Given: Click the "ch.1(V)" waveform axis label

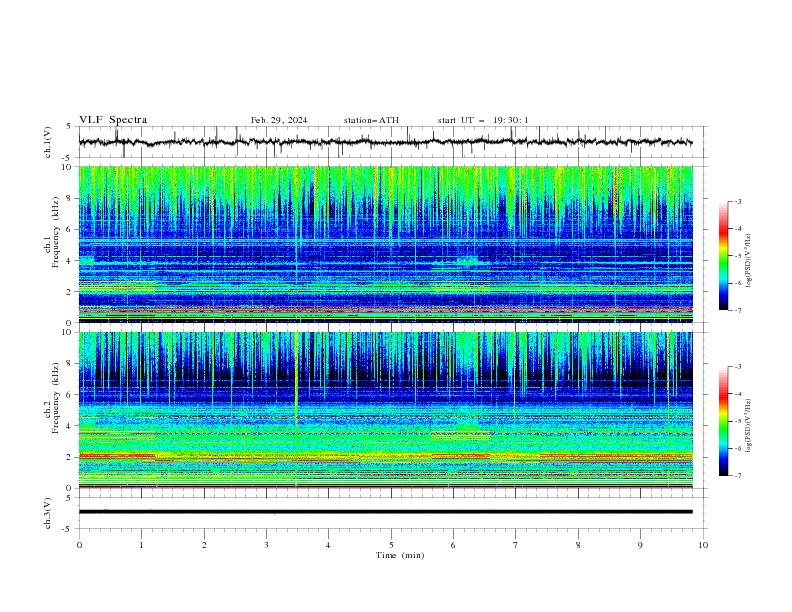Looking at the screenshot, I should tap(48, 142).
